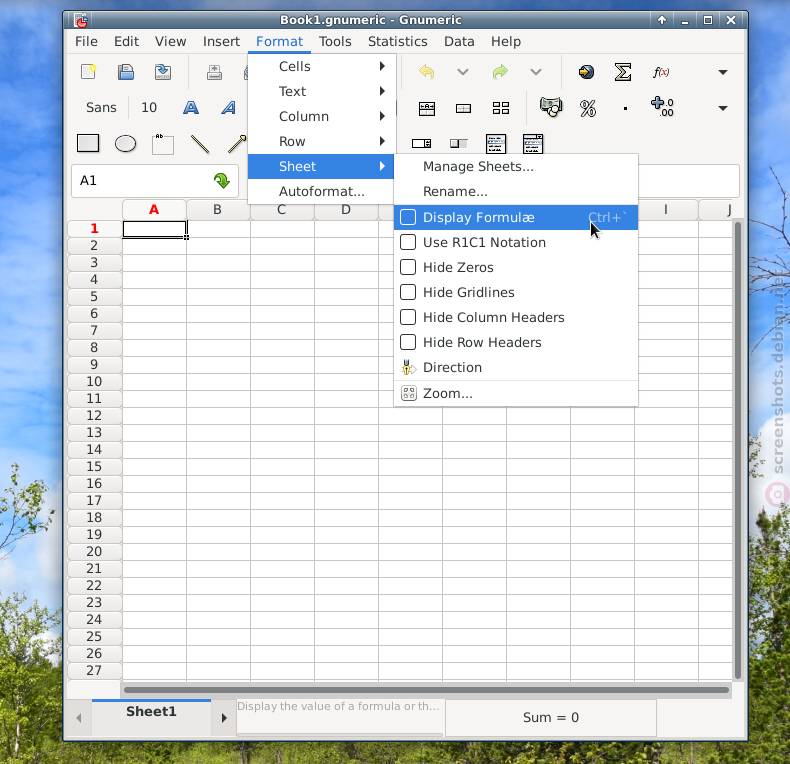Click the function f(x) icon
The image size is (790, 764).
pos(661,72)
